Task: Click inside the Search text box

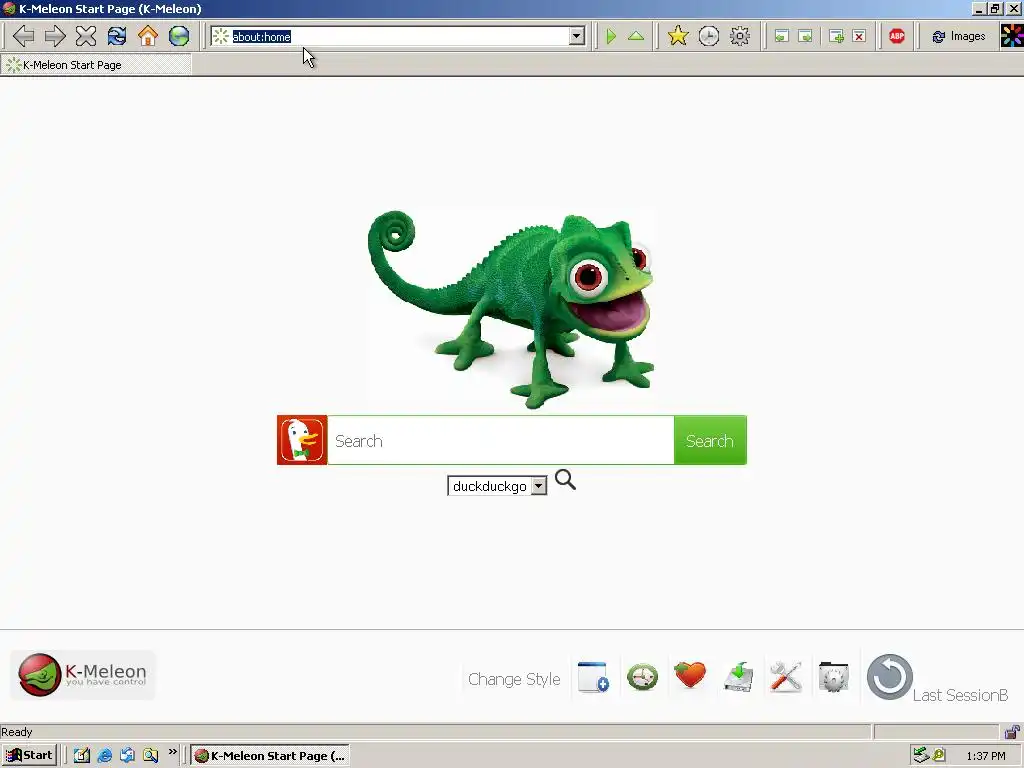Action: (500, 440)
